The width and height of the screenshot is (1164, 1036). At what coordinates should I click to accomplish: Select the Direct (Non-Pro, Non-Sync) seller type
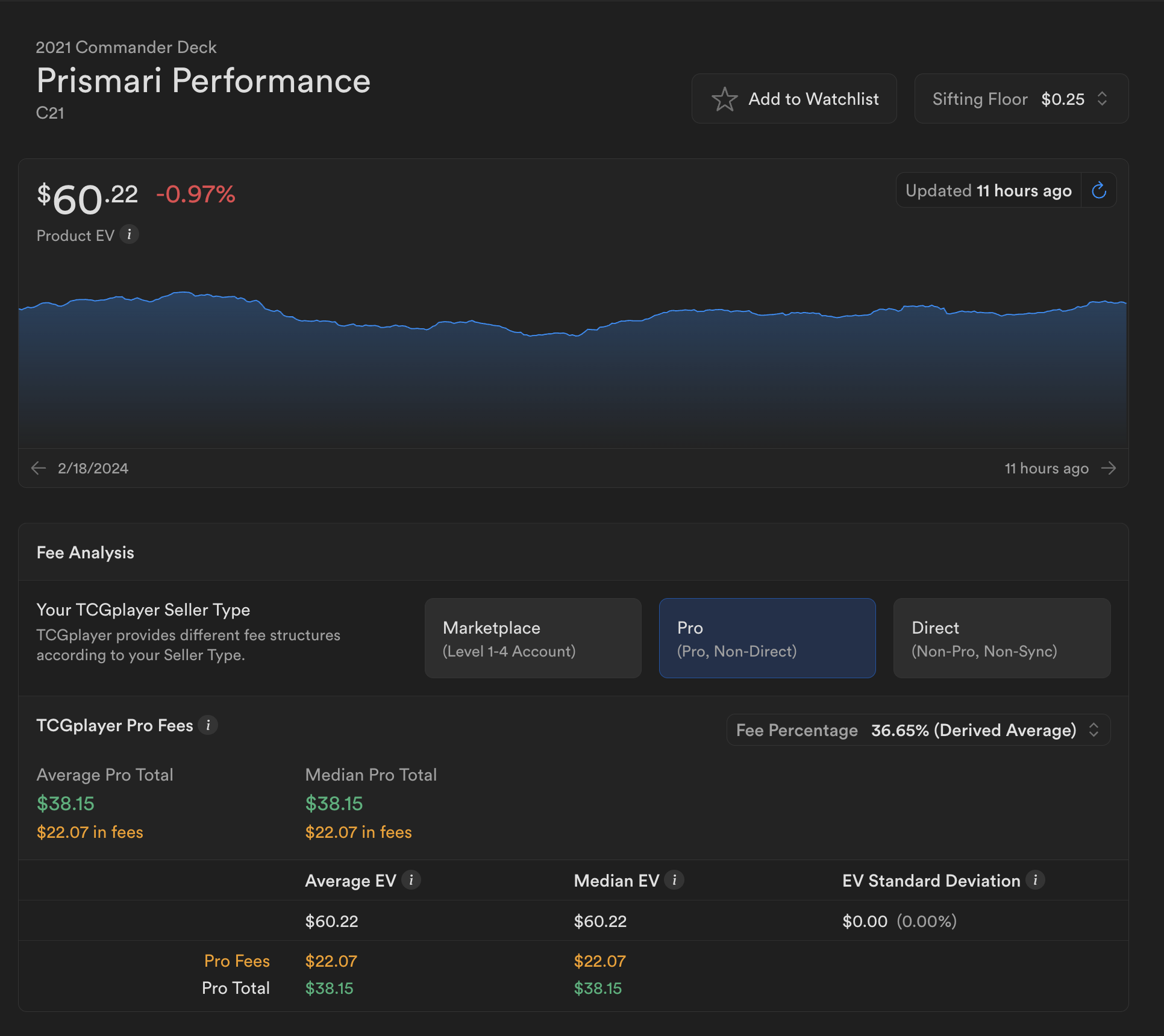tap(1001, 638)
